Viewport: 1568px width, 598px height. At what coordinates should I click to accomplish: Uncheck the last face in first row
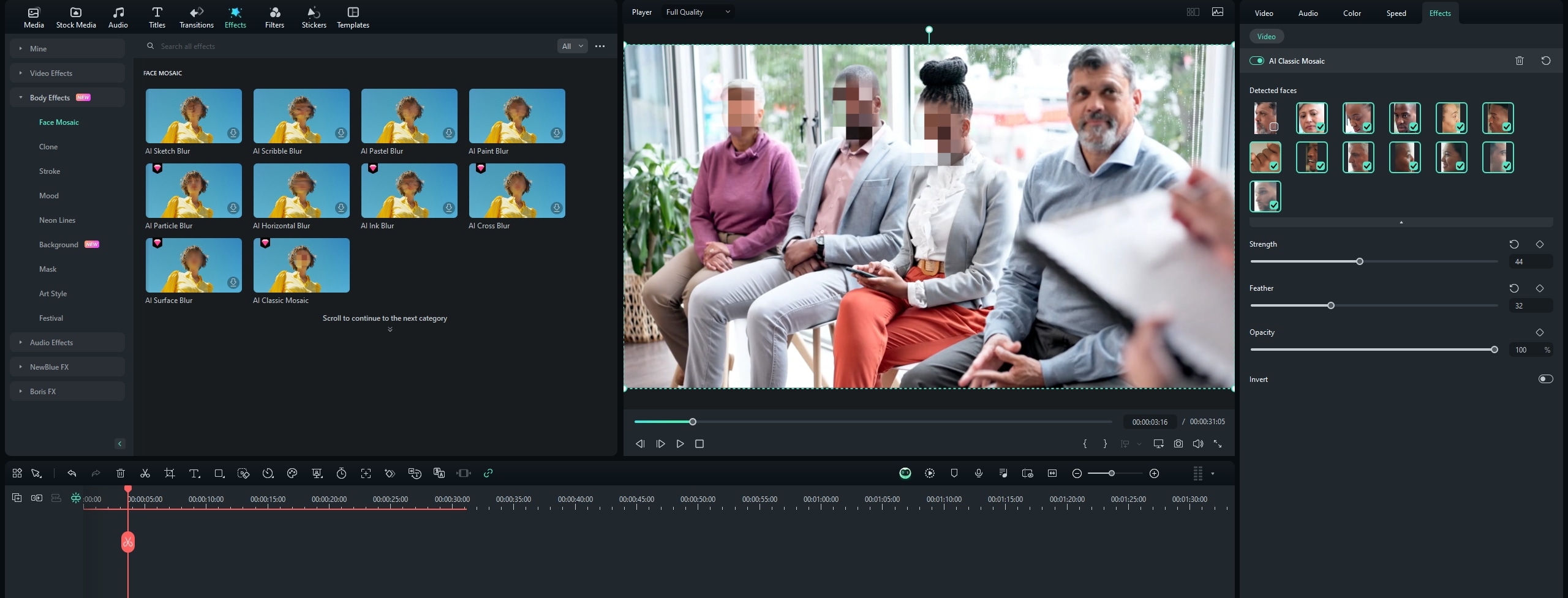click(x=1507, y=127)
